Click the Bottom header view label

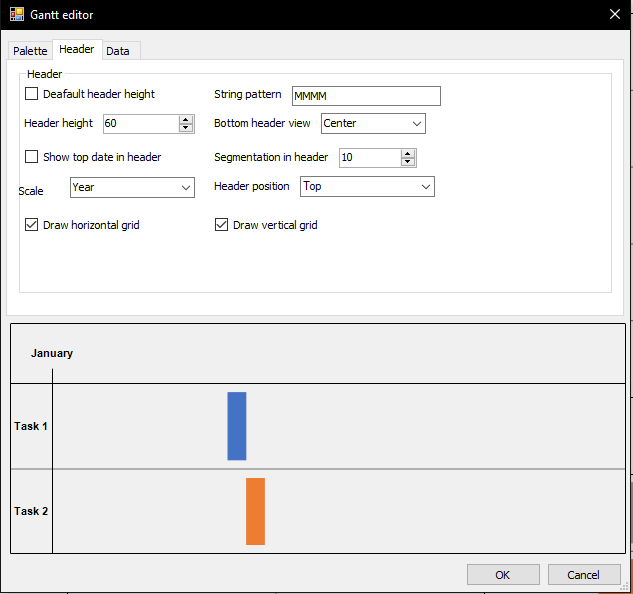click(x=262, y=123)
